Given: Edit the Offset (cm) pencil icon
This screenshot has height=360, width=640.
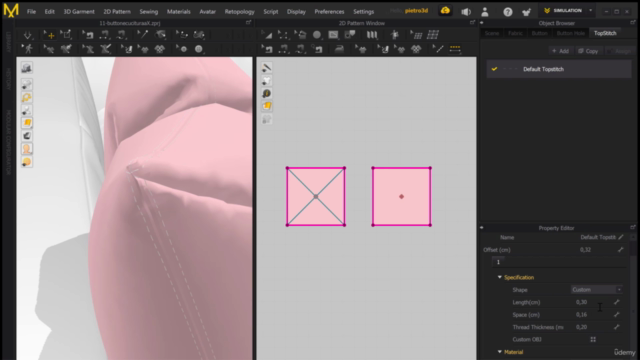Looking at the screenshot, I should point(620,249).
